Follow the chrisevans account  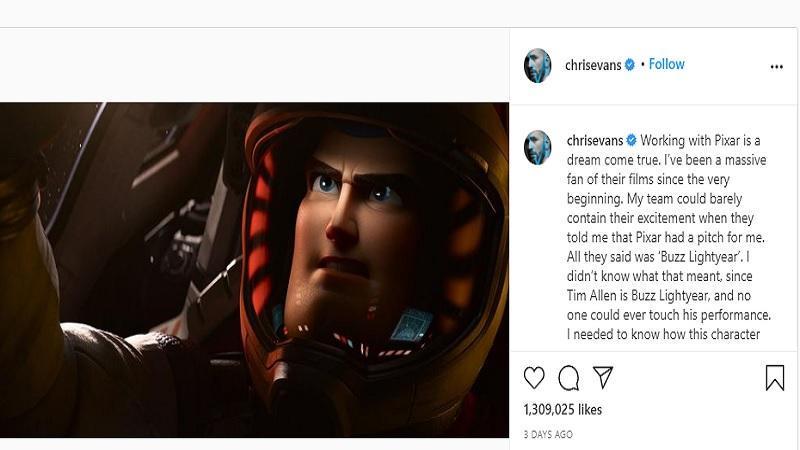(666, 64)
